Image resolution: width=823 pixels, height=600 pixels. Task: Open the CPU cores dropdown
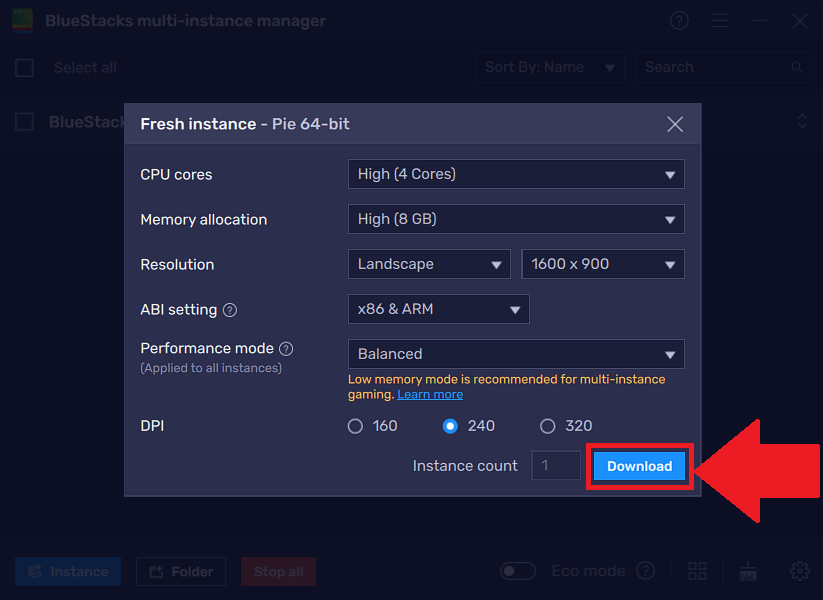(516, 174)
